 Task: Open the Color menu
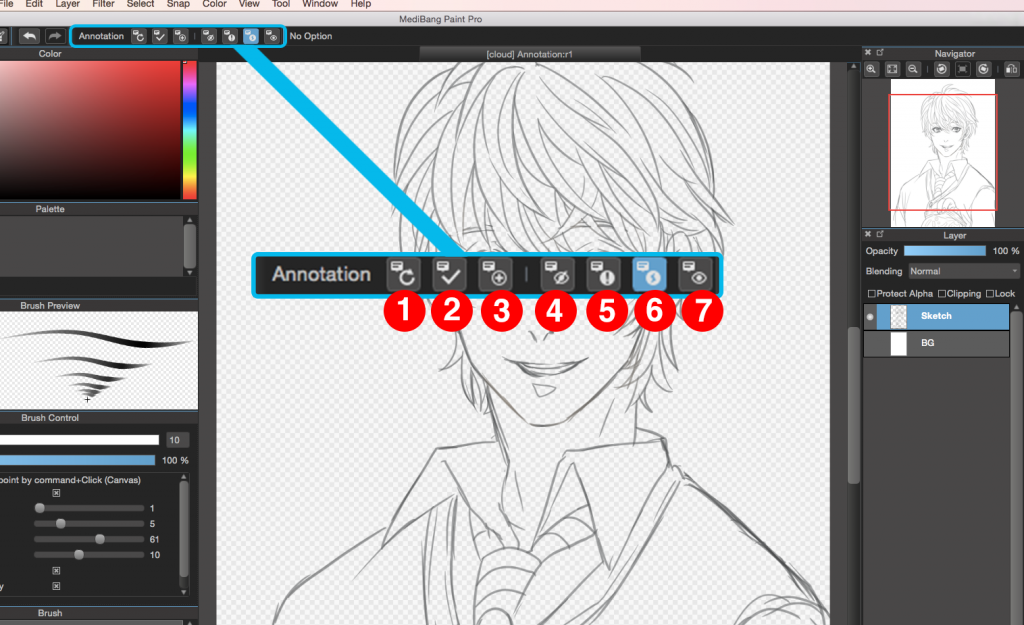coord(214,4)
